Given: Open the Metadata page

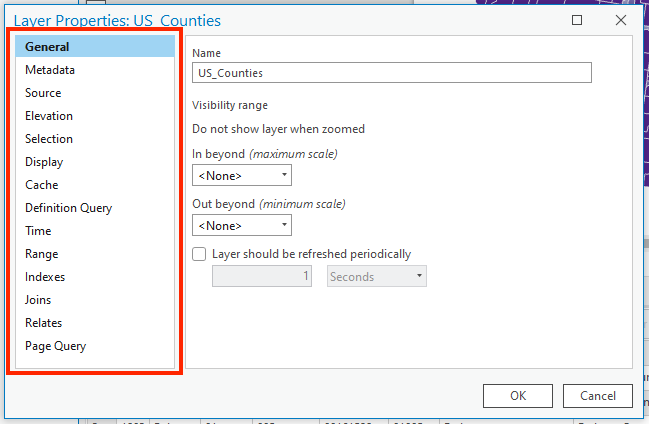Looking at the screenshot, I should click(x=95, y=70).
